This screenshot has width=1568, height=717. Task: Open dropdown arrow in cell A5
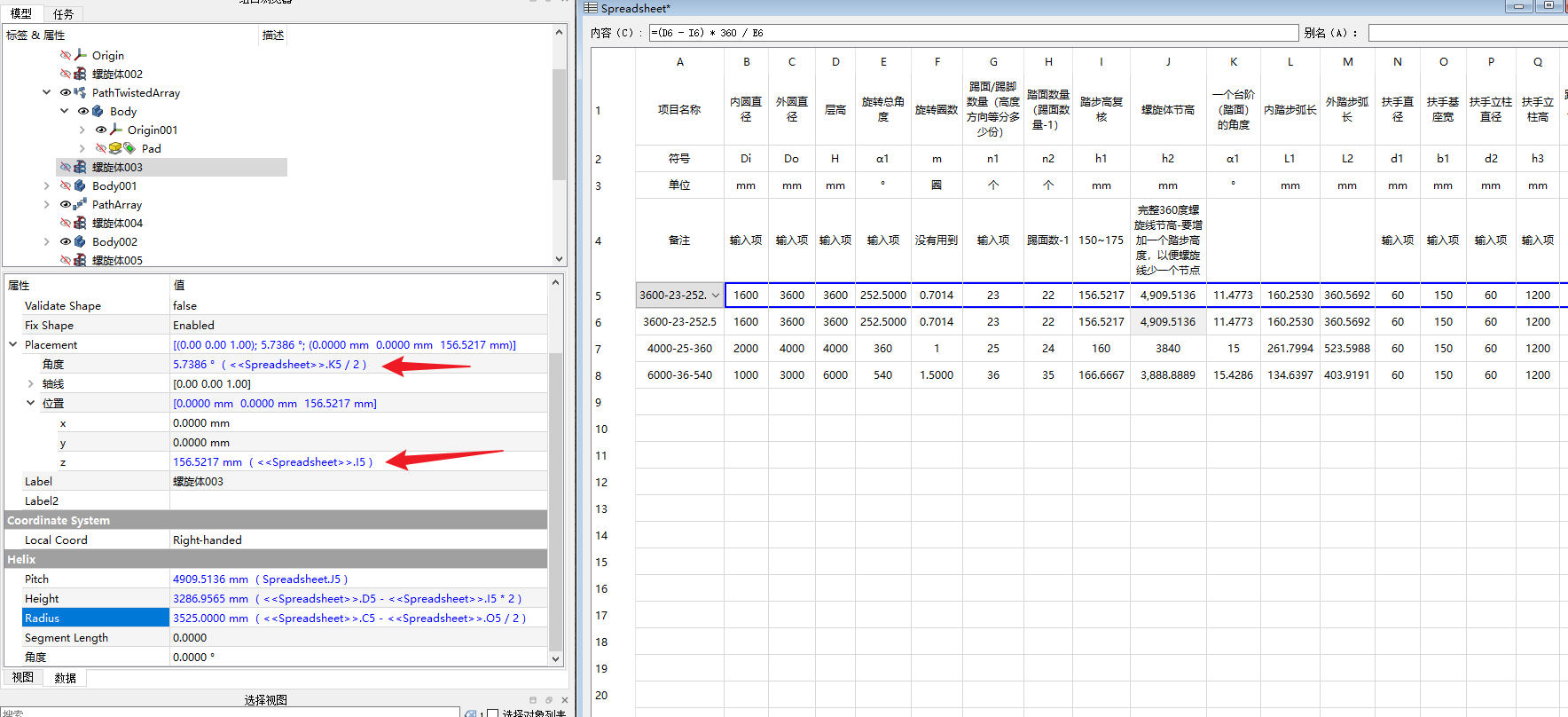(x=715, y=295)
